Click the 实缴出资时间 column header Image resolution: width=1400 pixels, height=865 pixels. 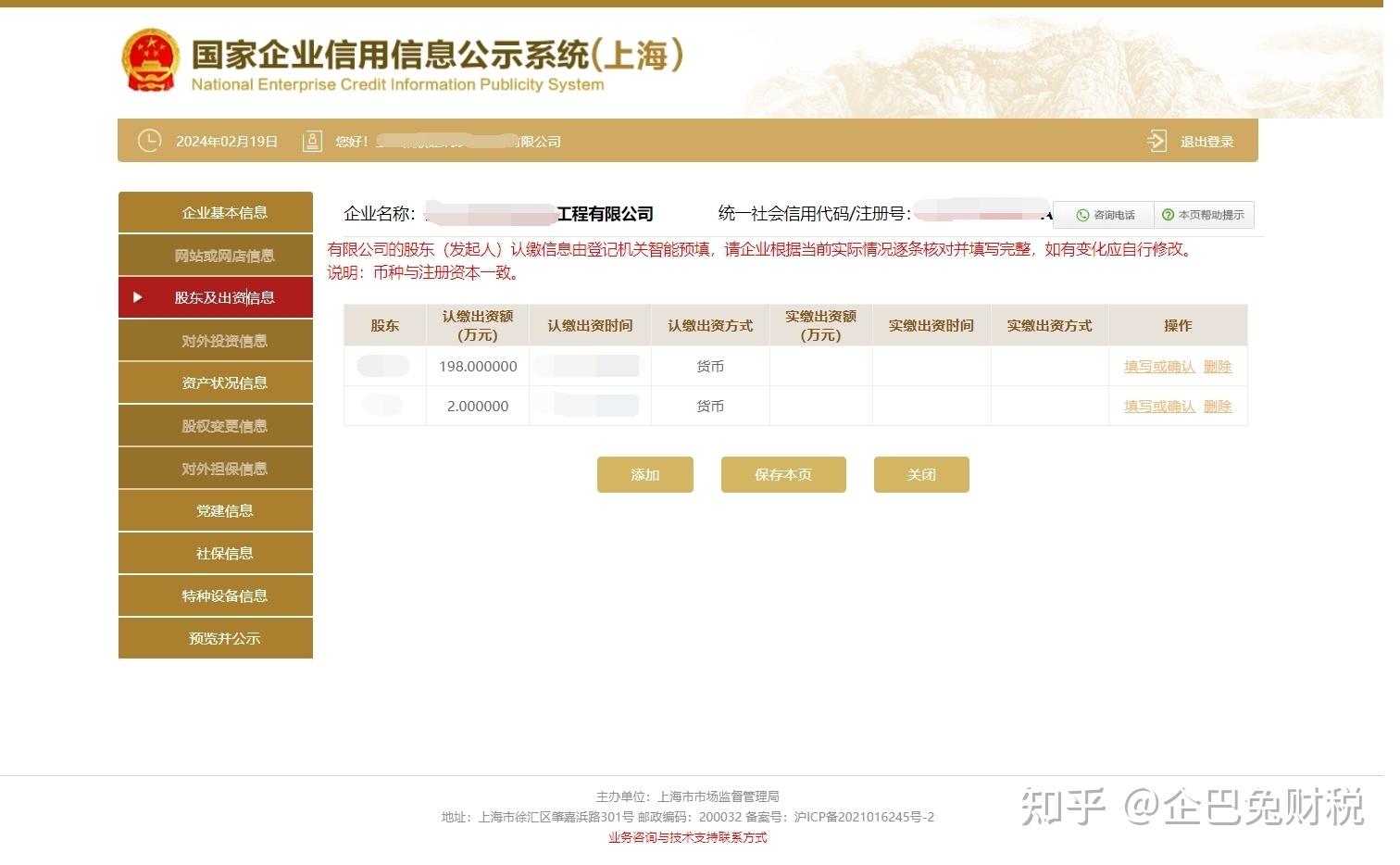coord(931,326)
